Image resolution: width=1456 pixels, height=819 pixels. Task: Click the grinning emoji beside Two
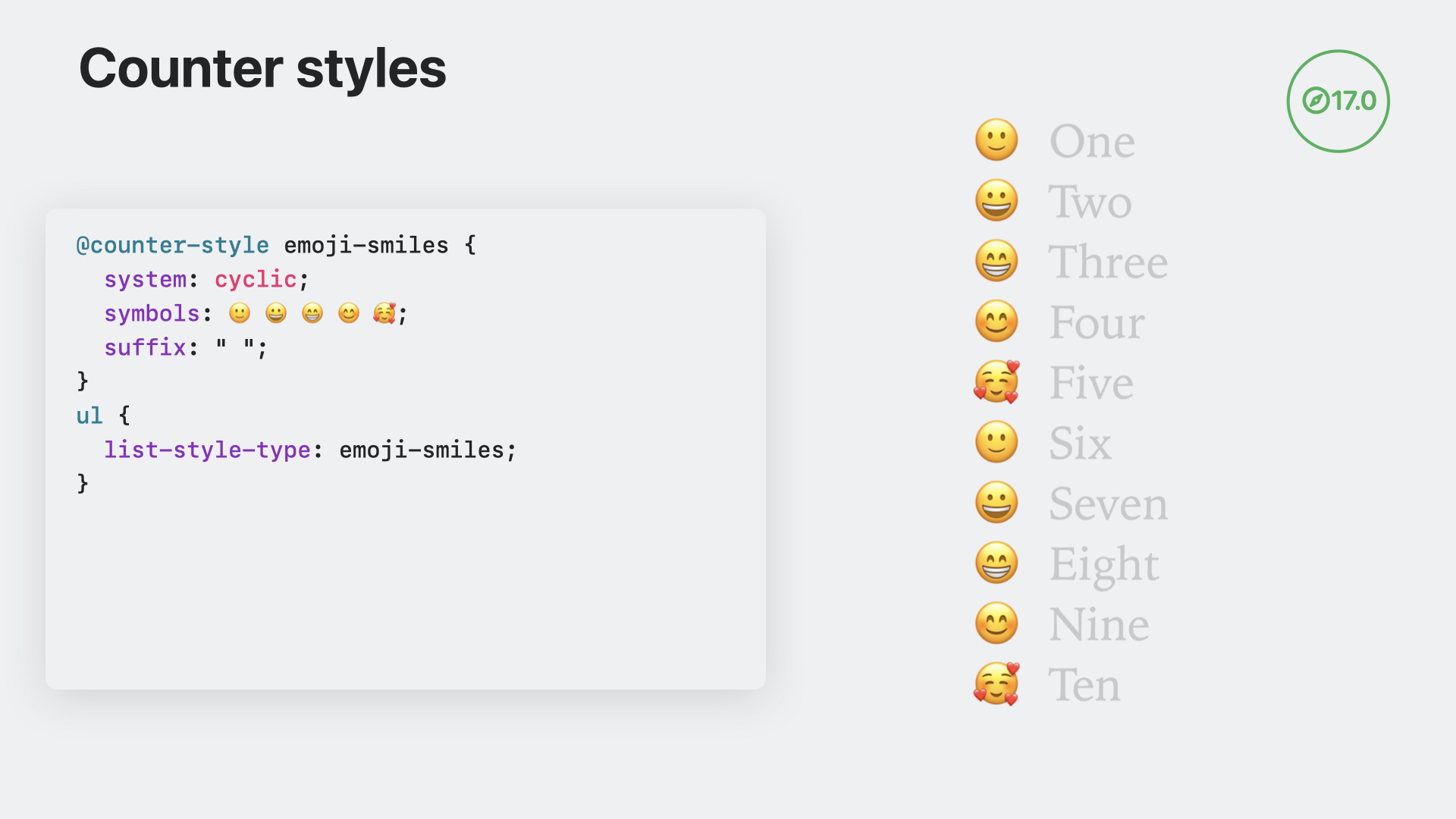point(996,200)
